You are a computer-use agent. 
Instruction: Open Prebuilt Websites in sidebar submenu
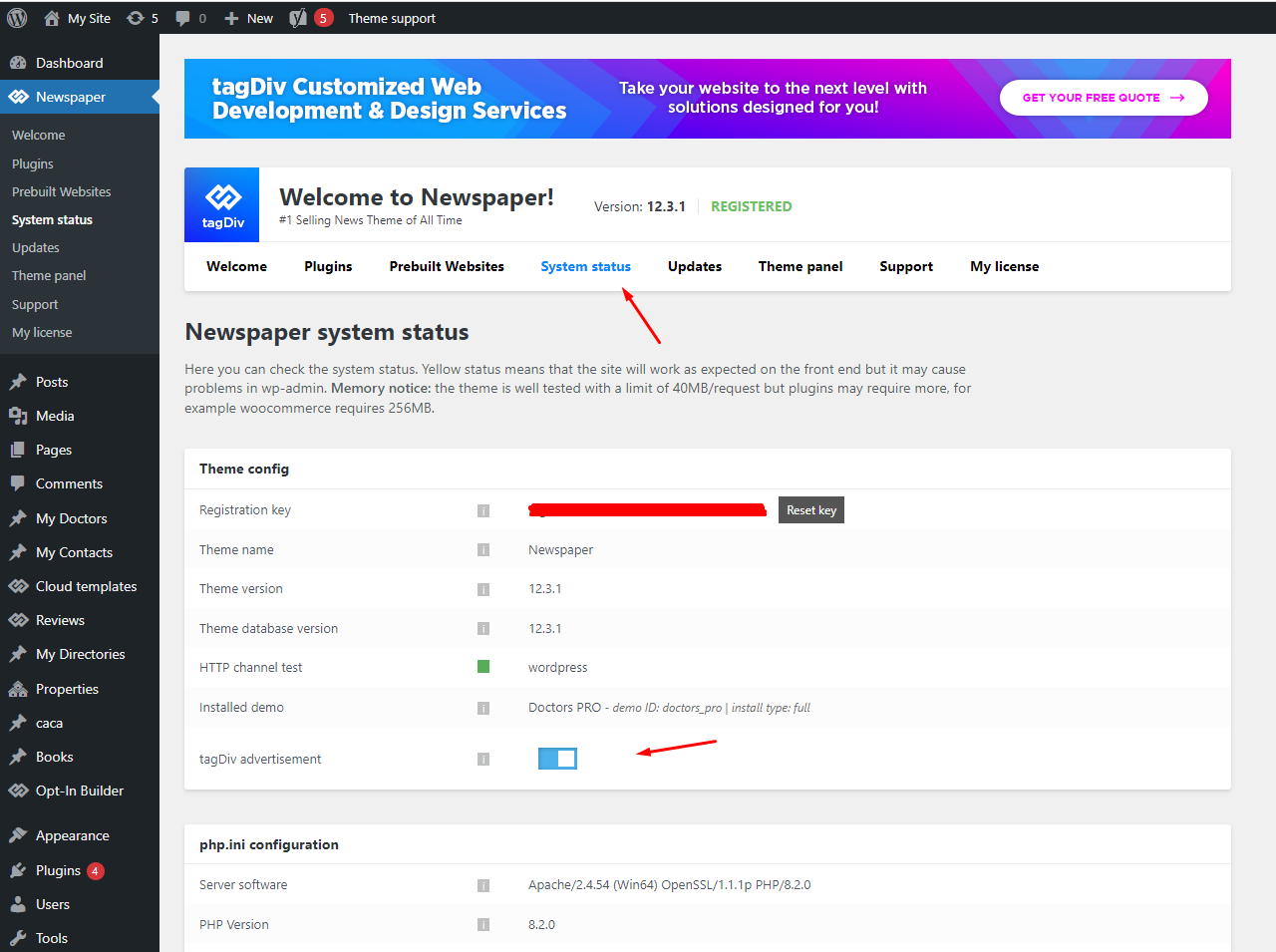(x=62, y=191)
